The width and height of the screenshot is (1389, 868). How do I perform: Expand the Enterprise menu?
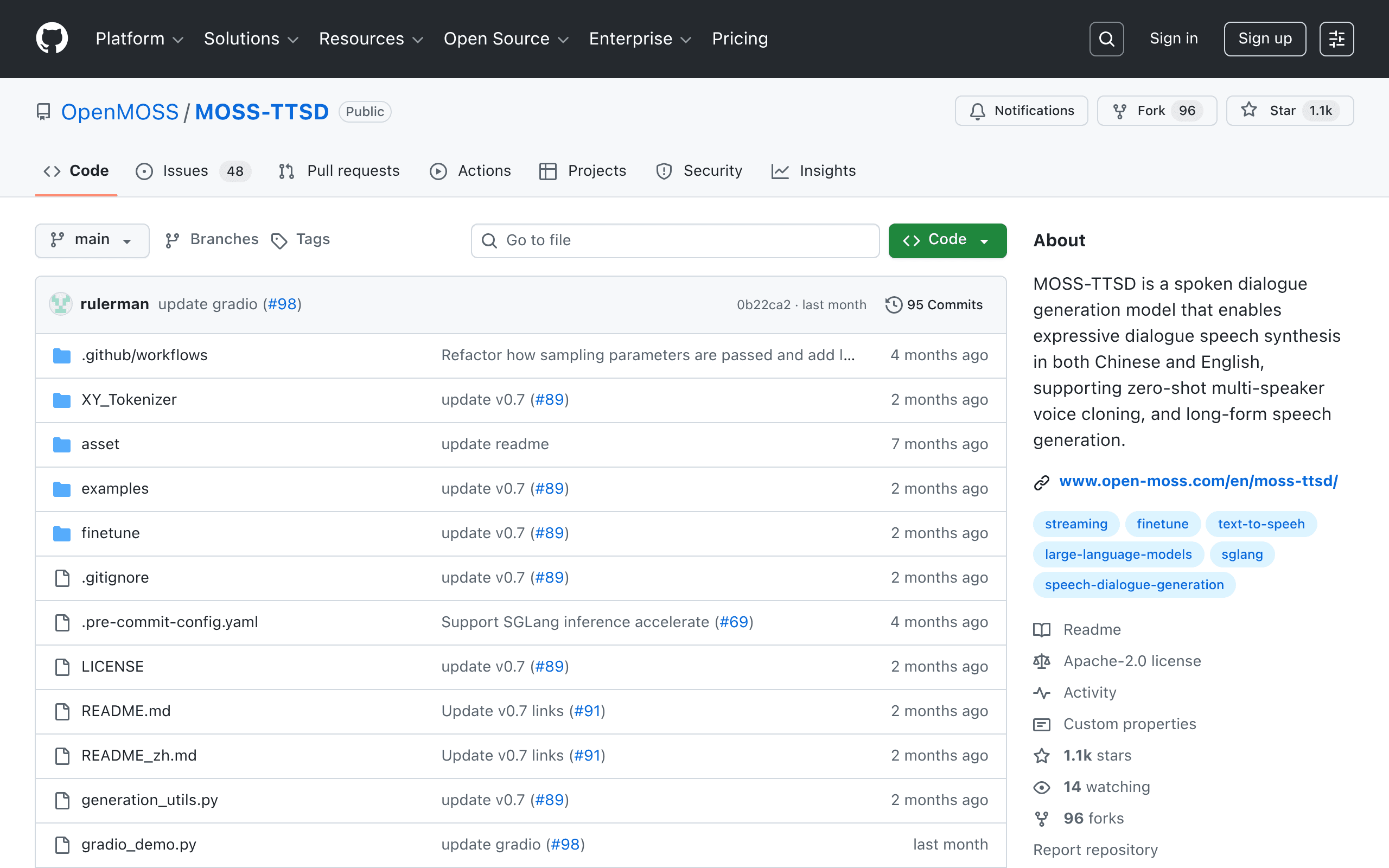640,39
